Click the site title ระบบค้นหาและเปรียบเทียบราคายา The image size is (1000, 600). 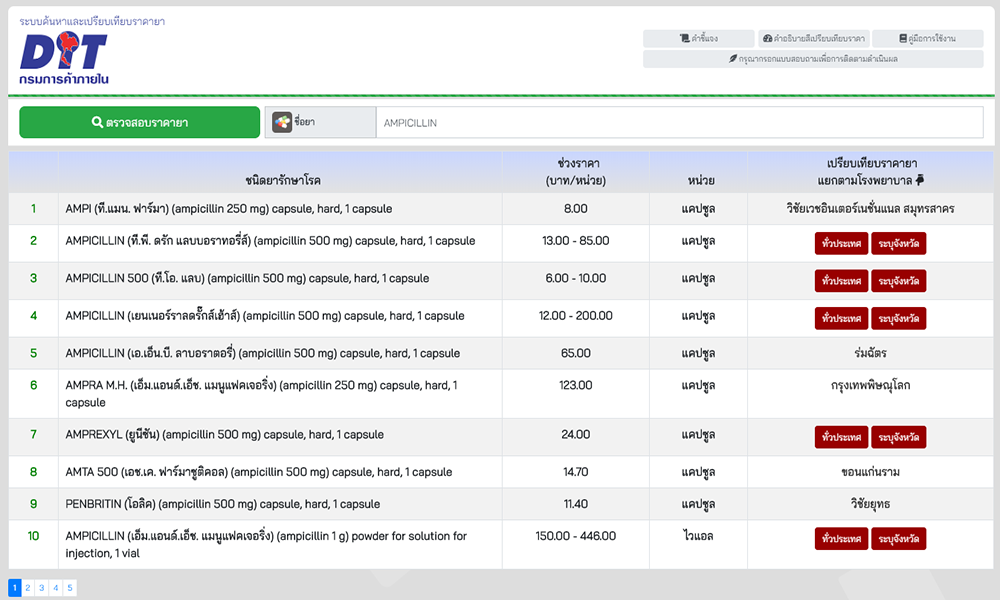click(92, 21)
